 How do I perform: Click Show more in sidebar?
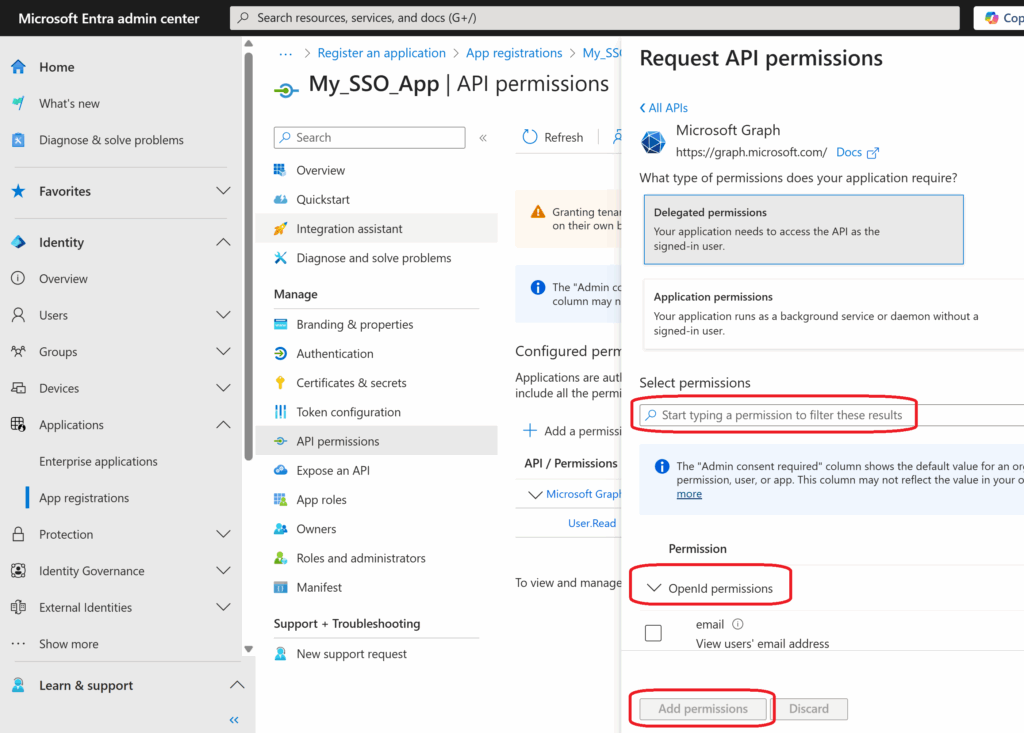[x=69, y=644]
